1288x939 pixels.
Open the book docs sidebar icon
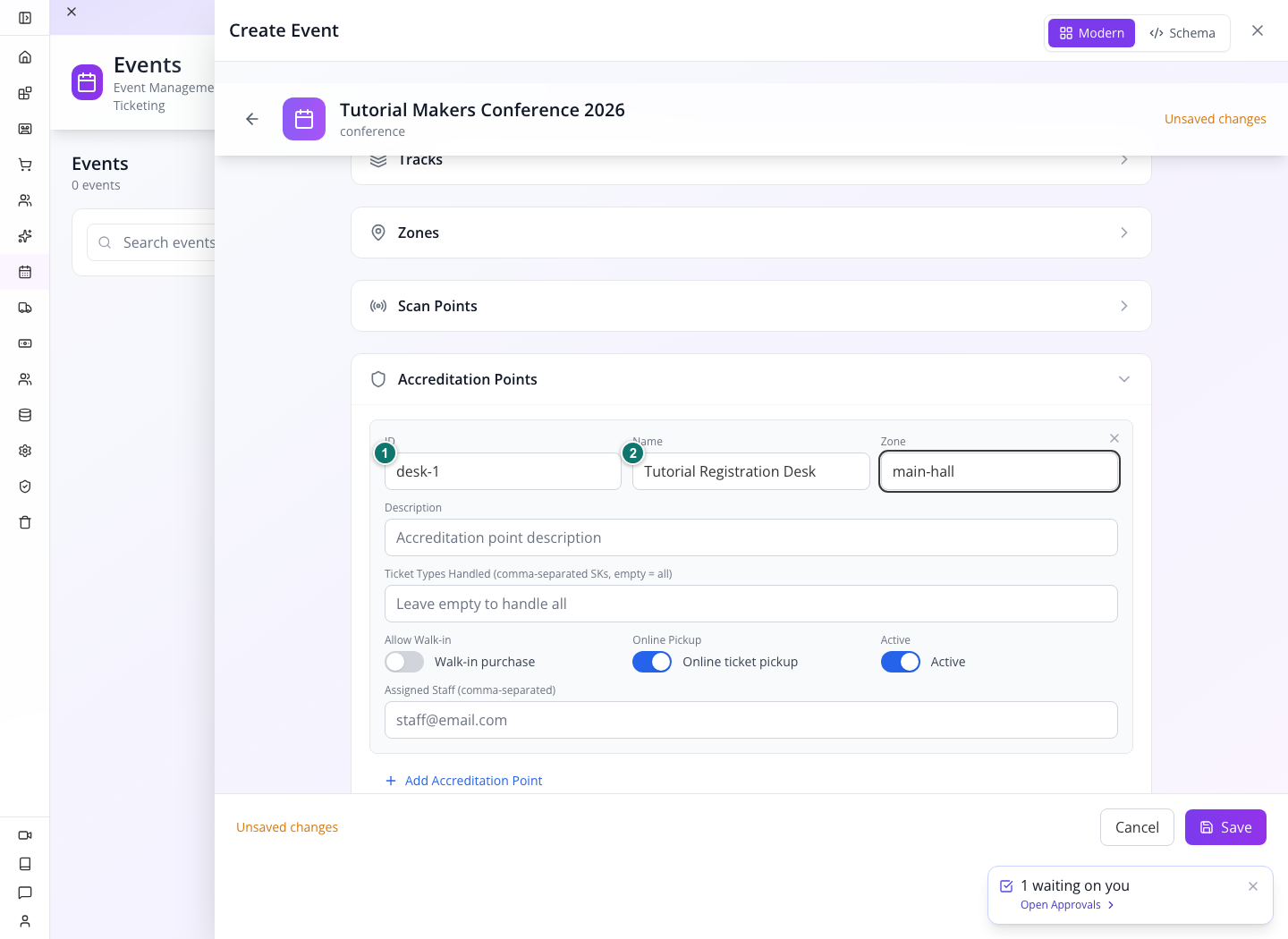[x=25, y=864]
